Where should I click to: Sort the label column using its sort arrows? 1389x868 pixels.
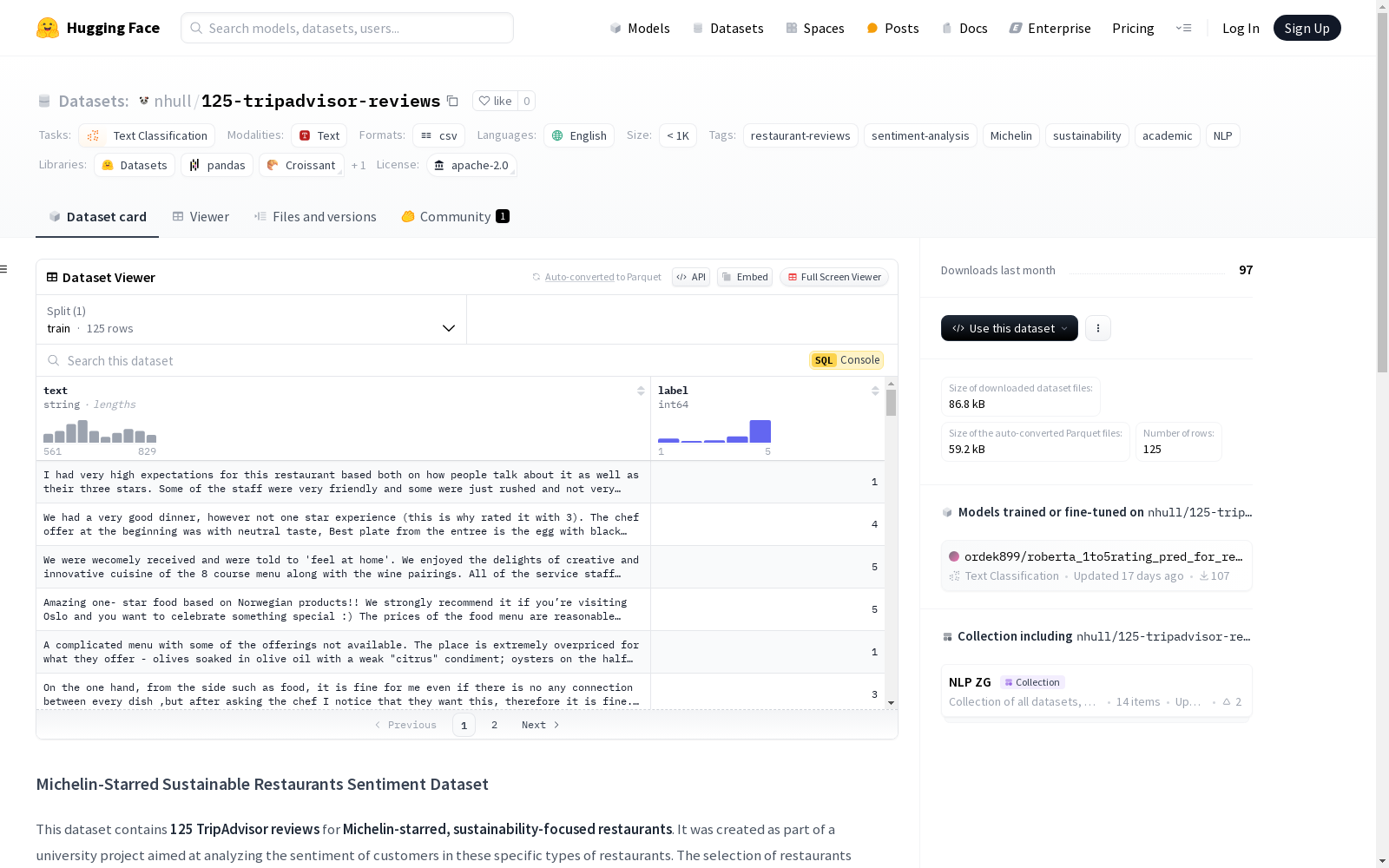pyautogui.click(x=875, y=391)
